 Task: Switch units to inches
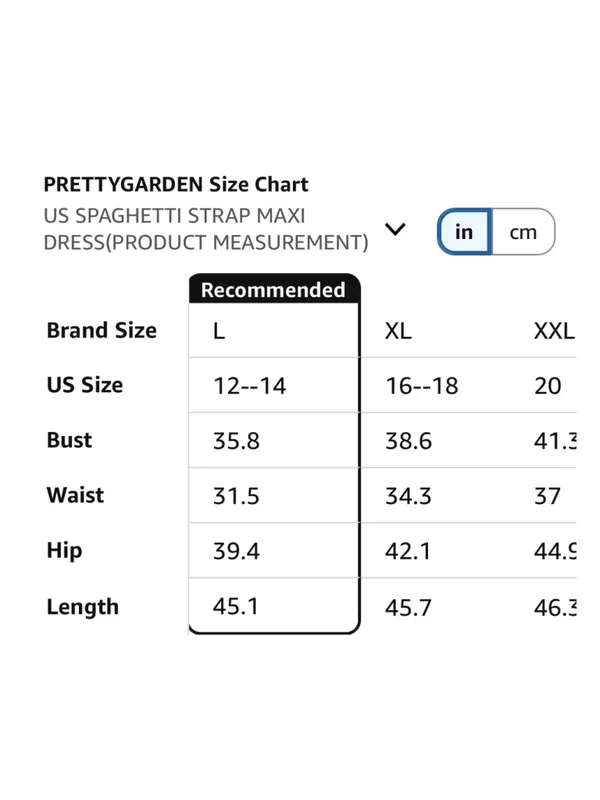(x=464, y=232)
